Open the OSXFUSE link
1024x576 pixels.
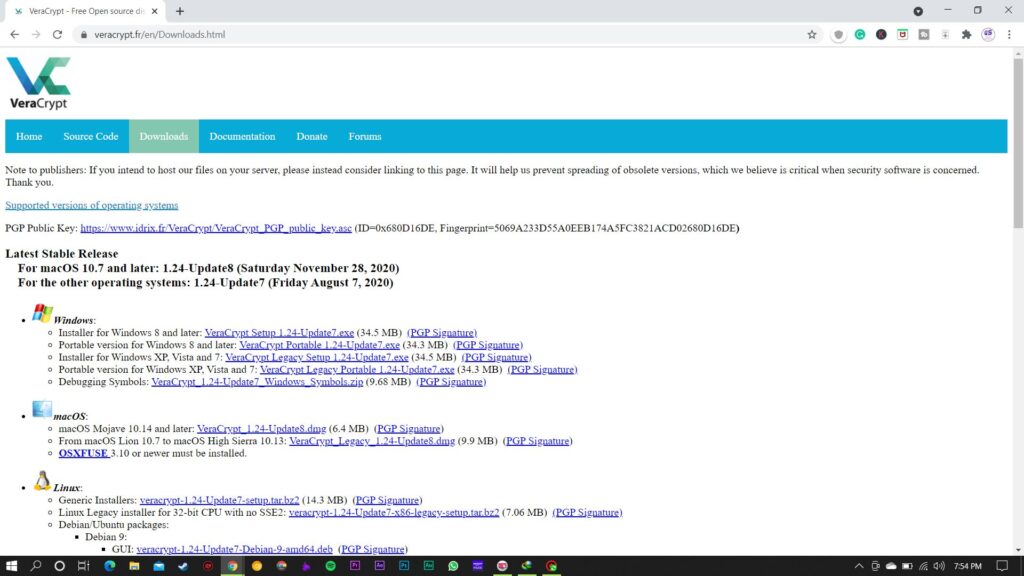click(83, 453)
